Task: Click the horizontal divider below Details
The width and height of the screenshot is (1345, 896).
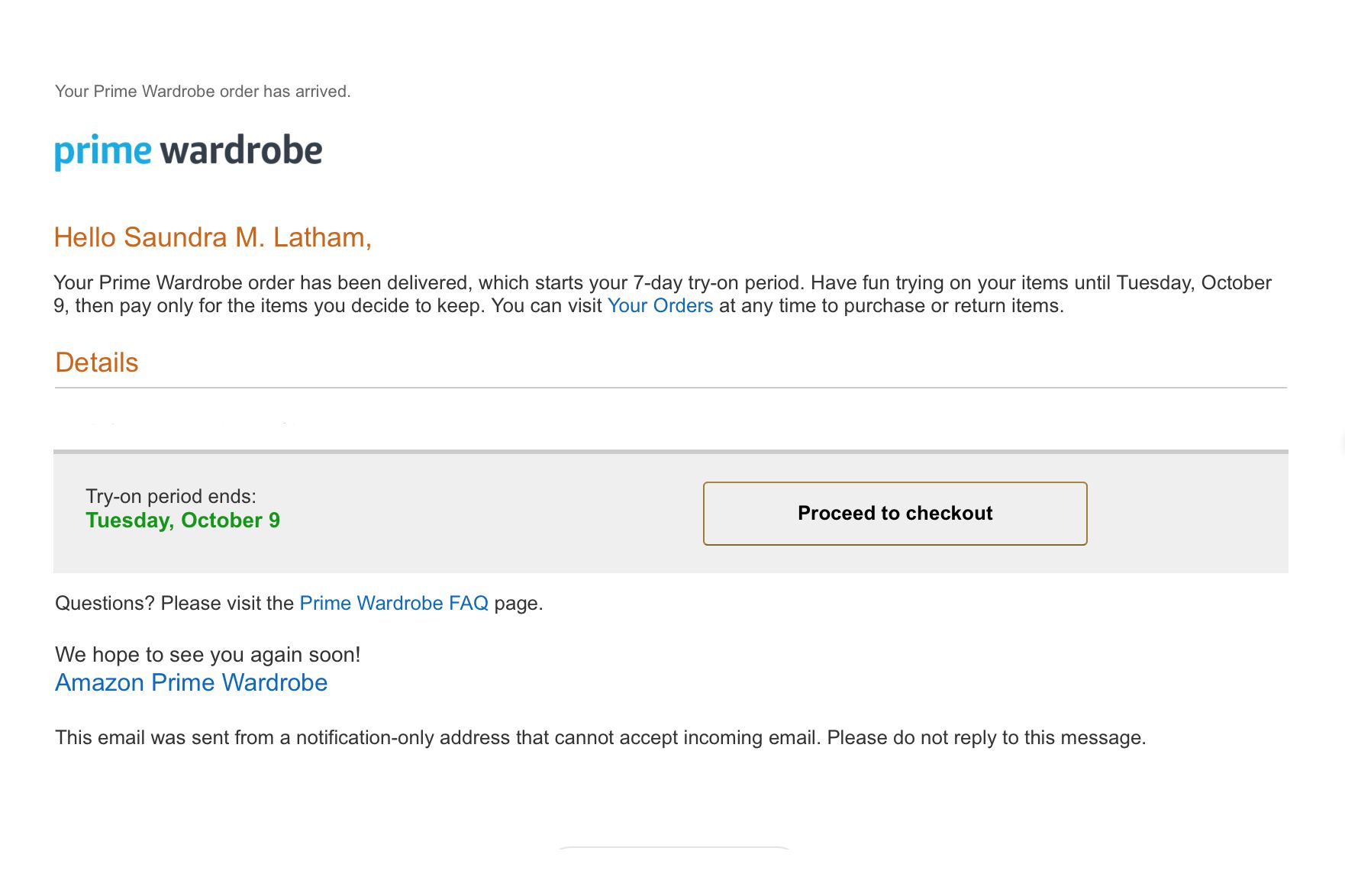Action: coord(670,388)
